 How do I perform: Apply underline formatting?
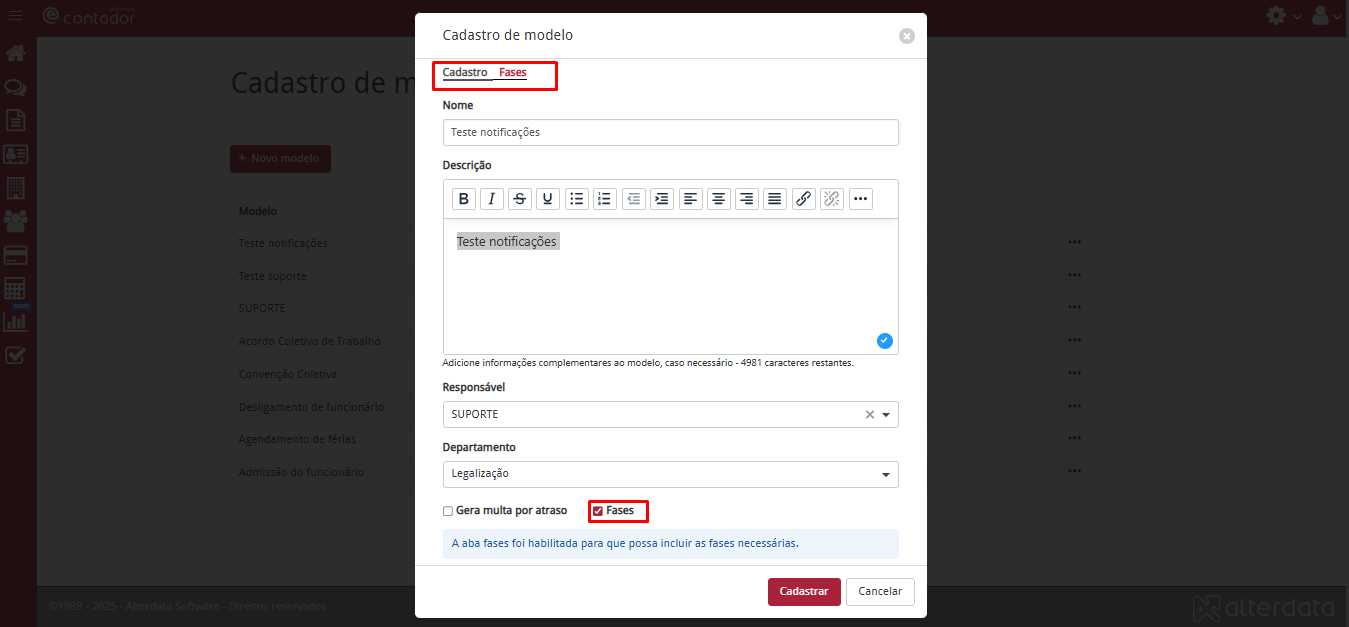(548, 199)
